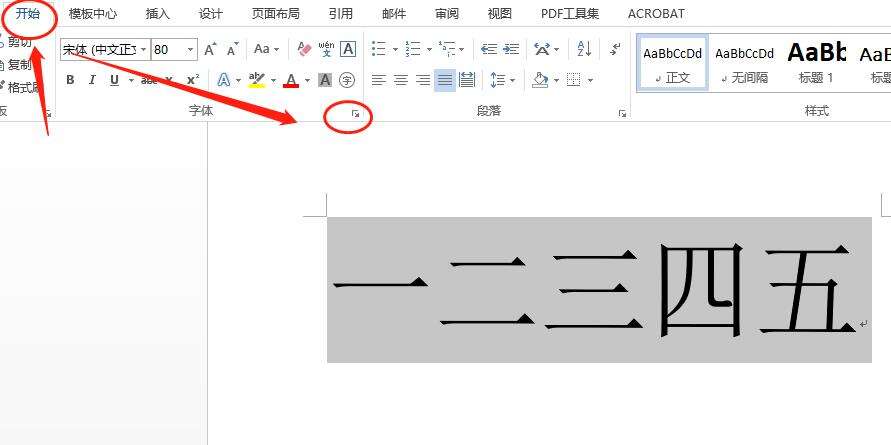Open the Change Case Aa dropdown
This screenshot has height=445, width=891.
pyautogui.click(x=267, y=49)
